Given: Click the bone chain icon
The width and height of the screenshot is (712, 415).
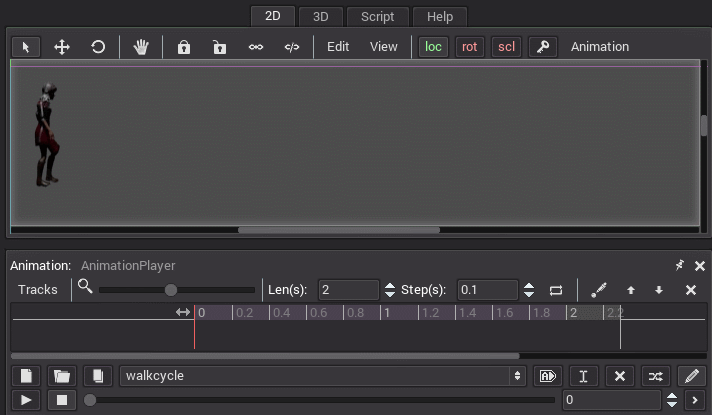Looking at the screenshot, I should pyautogui.click(x=256, y=47).
